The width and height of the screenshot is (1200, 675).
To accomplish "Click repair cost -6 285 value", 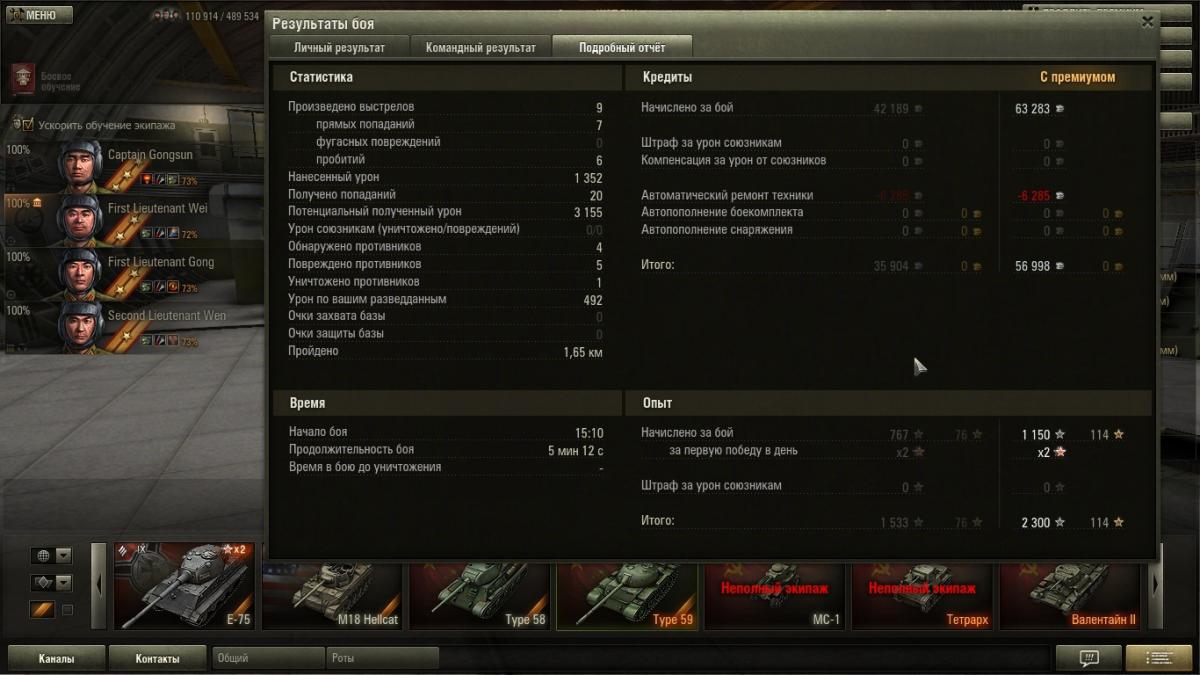I will (1034, 196).
